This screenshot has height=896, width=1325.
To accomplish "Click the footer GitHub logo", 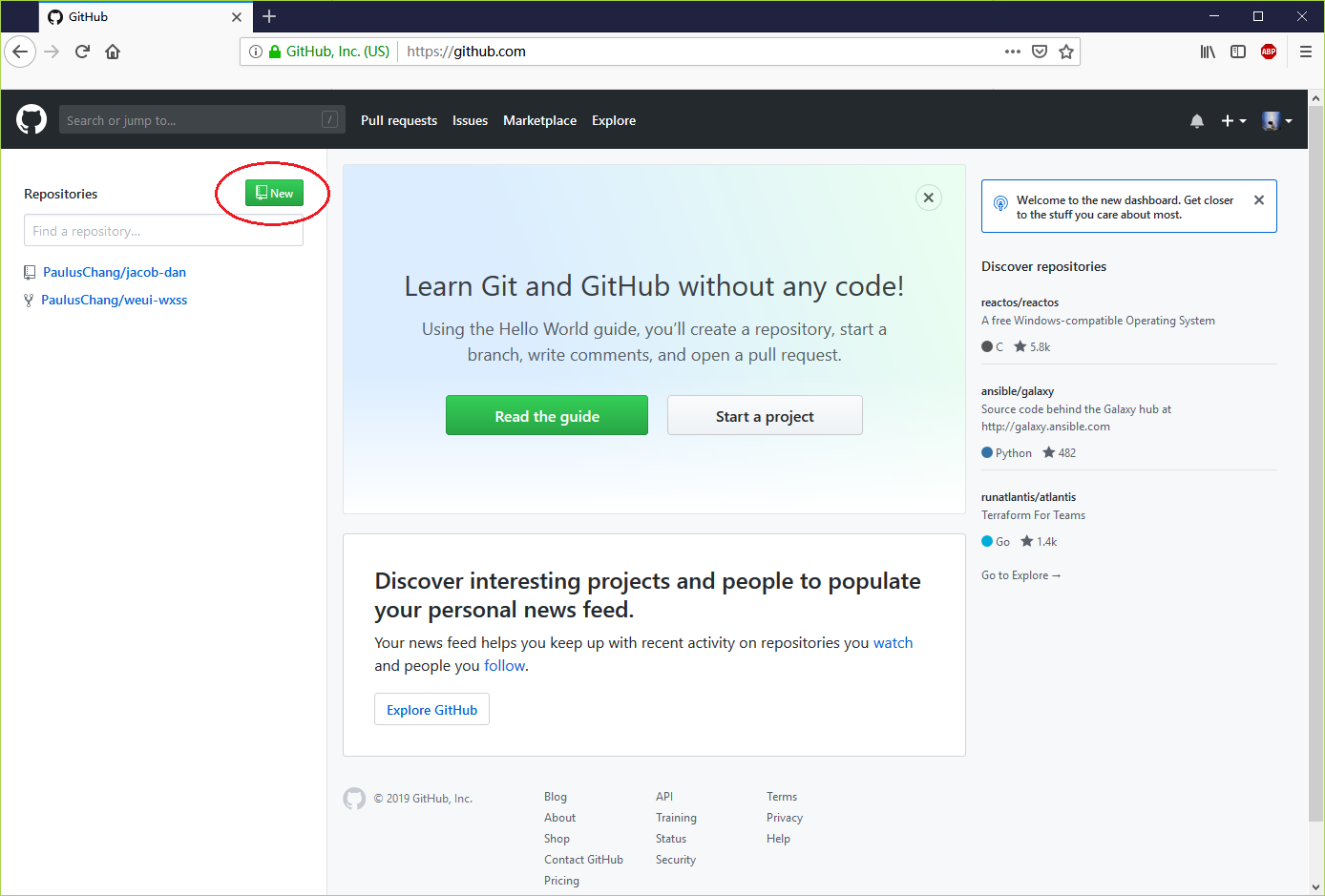I will tap(354, 799).
